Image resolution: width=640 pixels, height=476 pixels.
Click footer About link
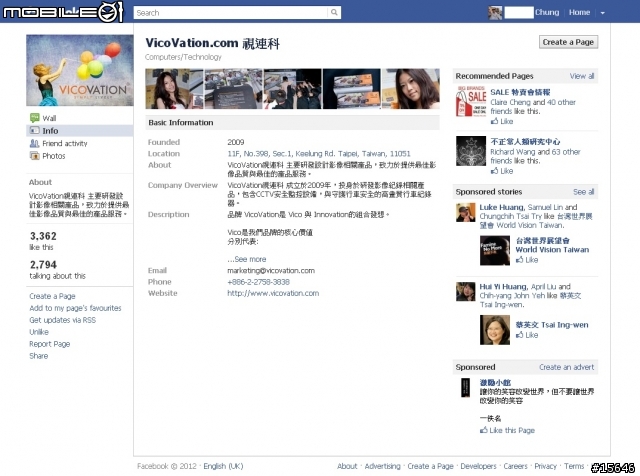(347, 466)
